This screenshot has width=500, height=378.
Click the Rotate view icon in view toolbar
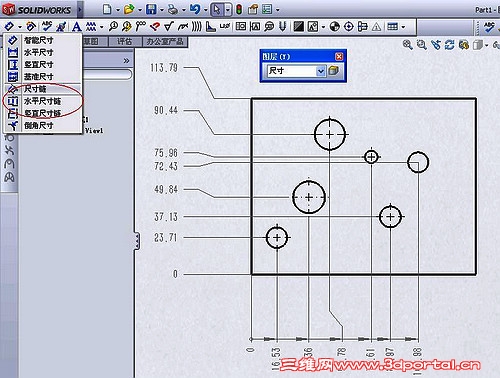pos(449,45)
